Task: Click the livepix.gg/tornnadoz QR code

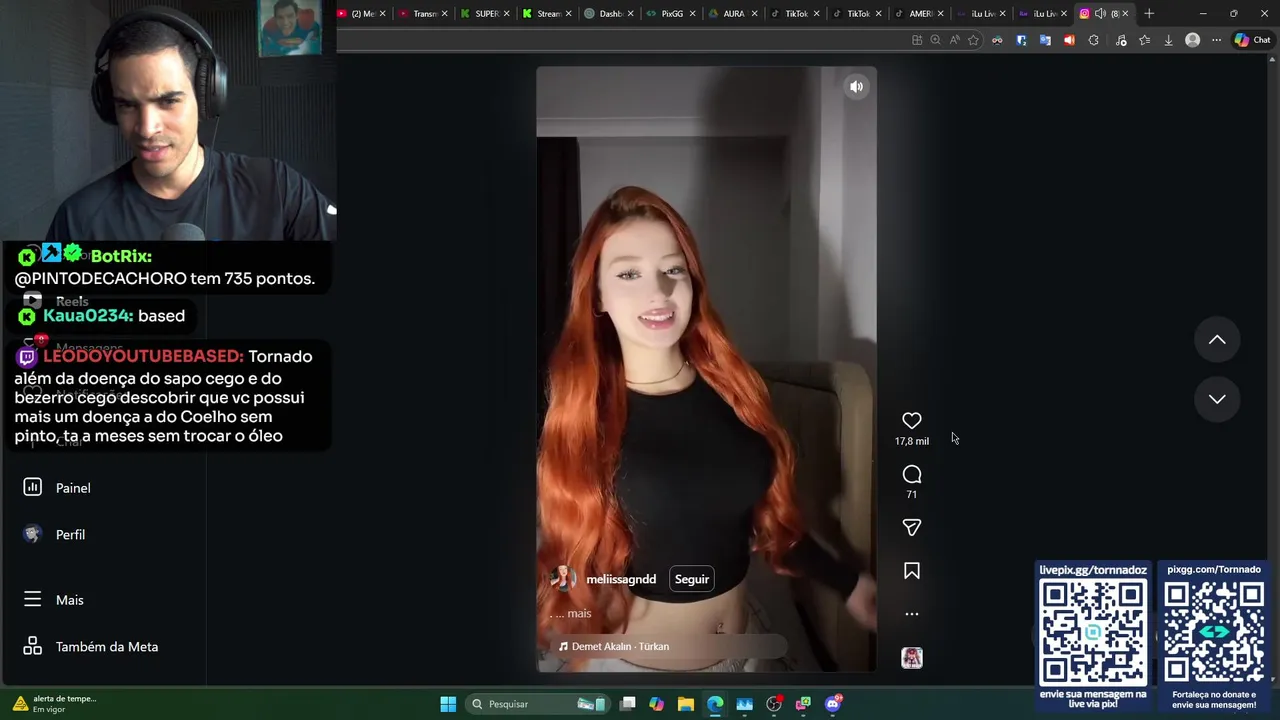Action: point(1093,632)
